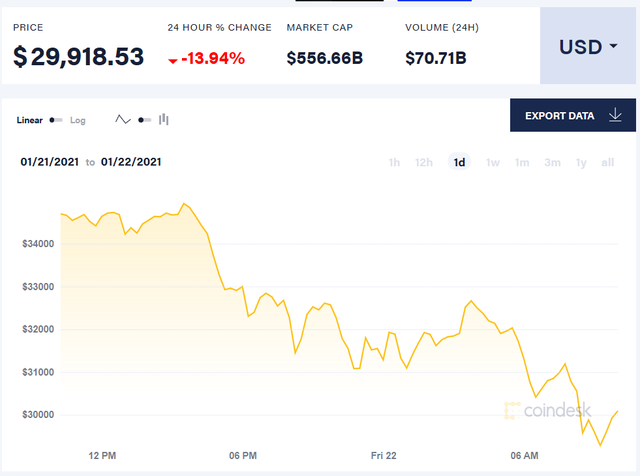
Task: Click the download arrow icon
Action: tap(615, 116)
